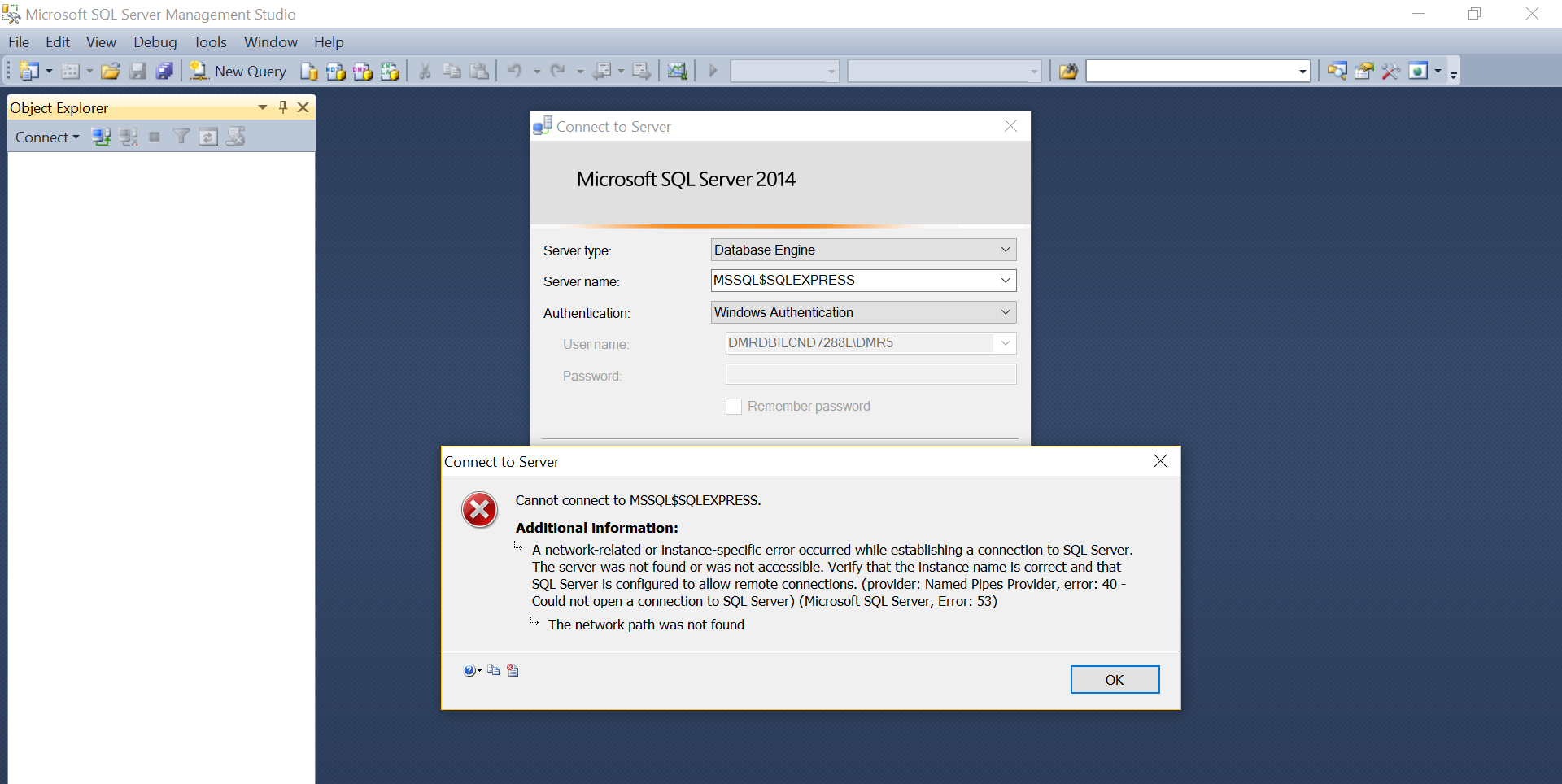Close the Microsoft SQL Server 2014 connect window
1562x784 pixels.
click(x=1010, y=126)
